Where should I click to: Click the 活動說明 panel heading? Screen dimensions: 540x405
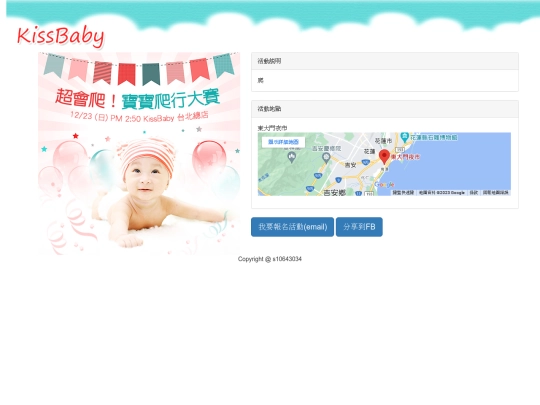tap(385, 61)
